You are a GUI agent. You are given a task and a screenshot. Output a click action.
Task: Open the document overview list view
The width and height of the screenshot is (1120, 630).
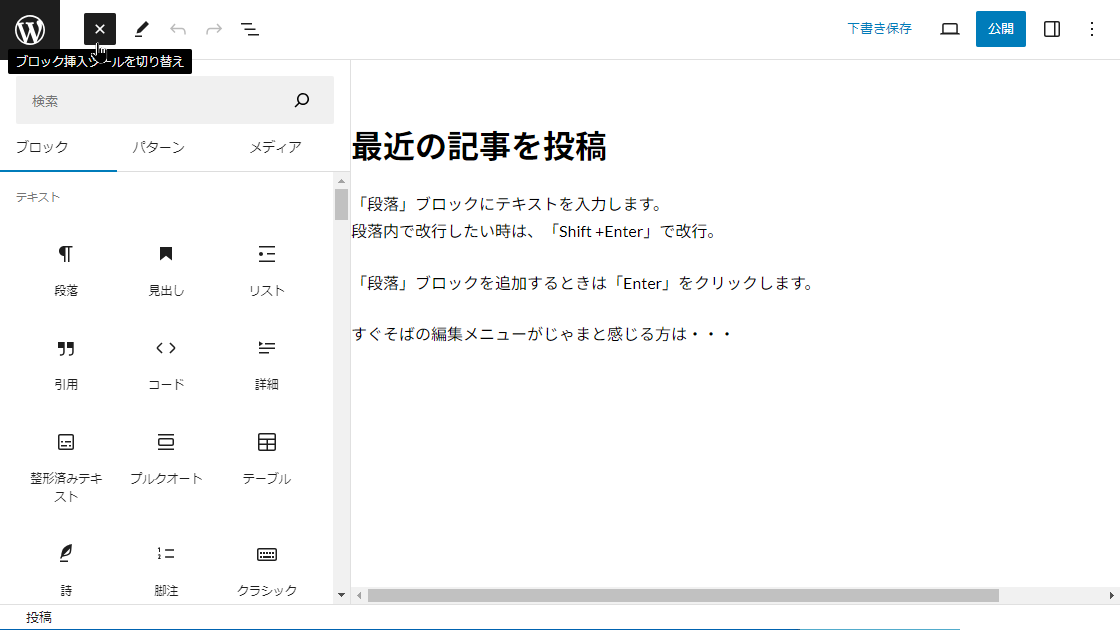(250, 29)
